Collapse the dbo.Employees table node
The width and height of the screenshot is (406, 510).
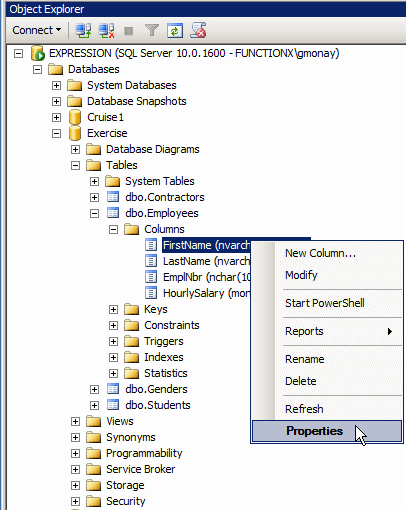click(94, 213)
